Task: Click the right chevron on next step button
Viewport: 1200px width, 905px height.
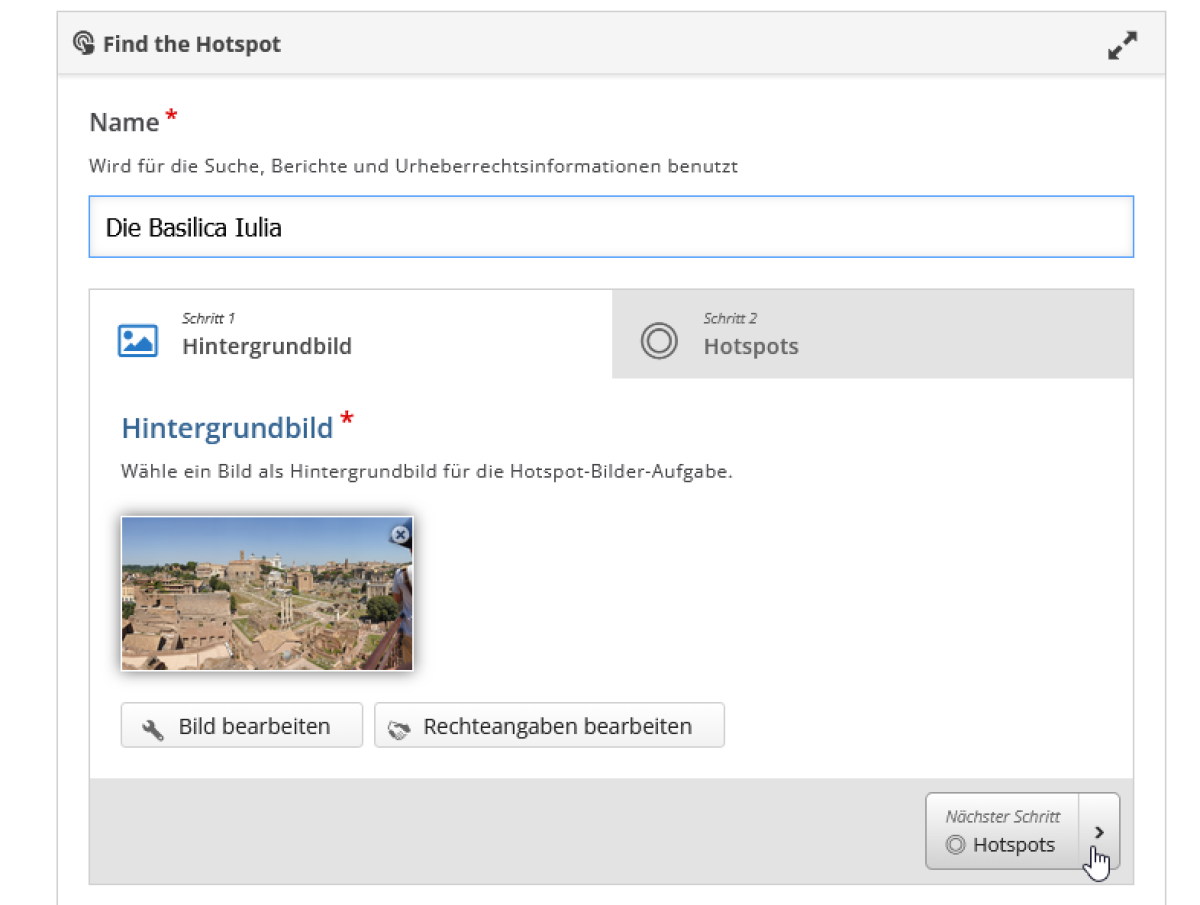Action: click(1100, 831)
